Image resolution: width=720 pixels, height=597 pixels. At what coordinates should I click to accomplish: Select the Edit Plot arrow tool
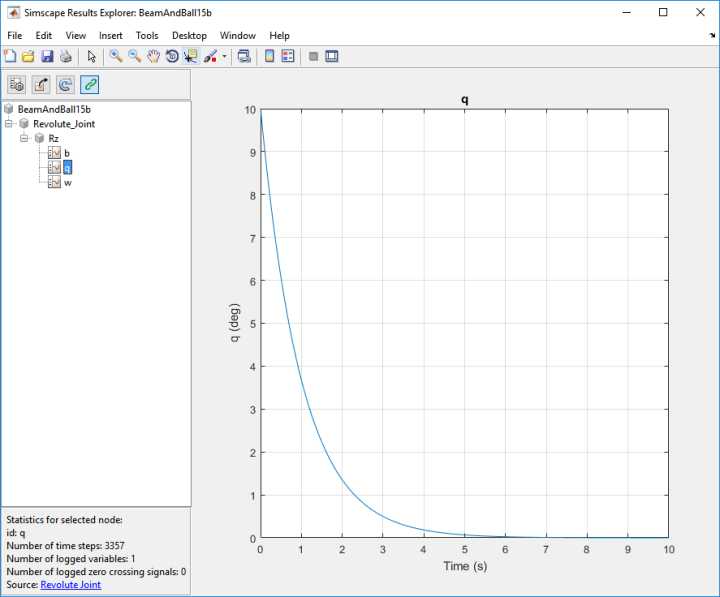point(91,56)
